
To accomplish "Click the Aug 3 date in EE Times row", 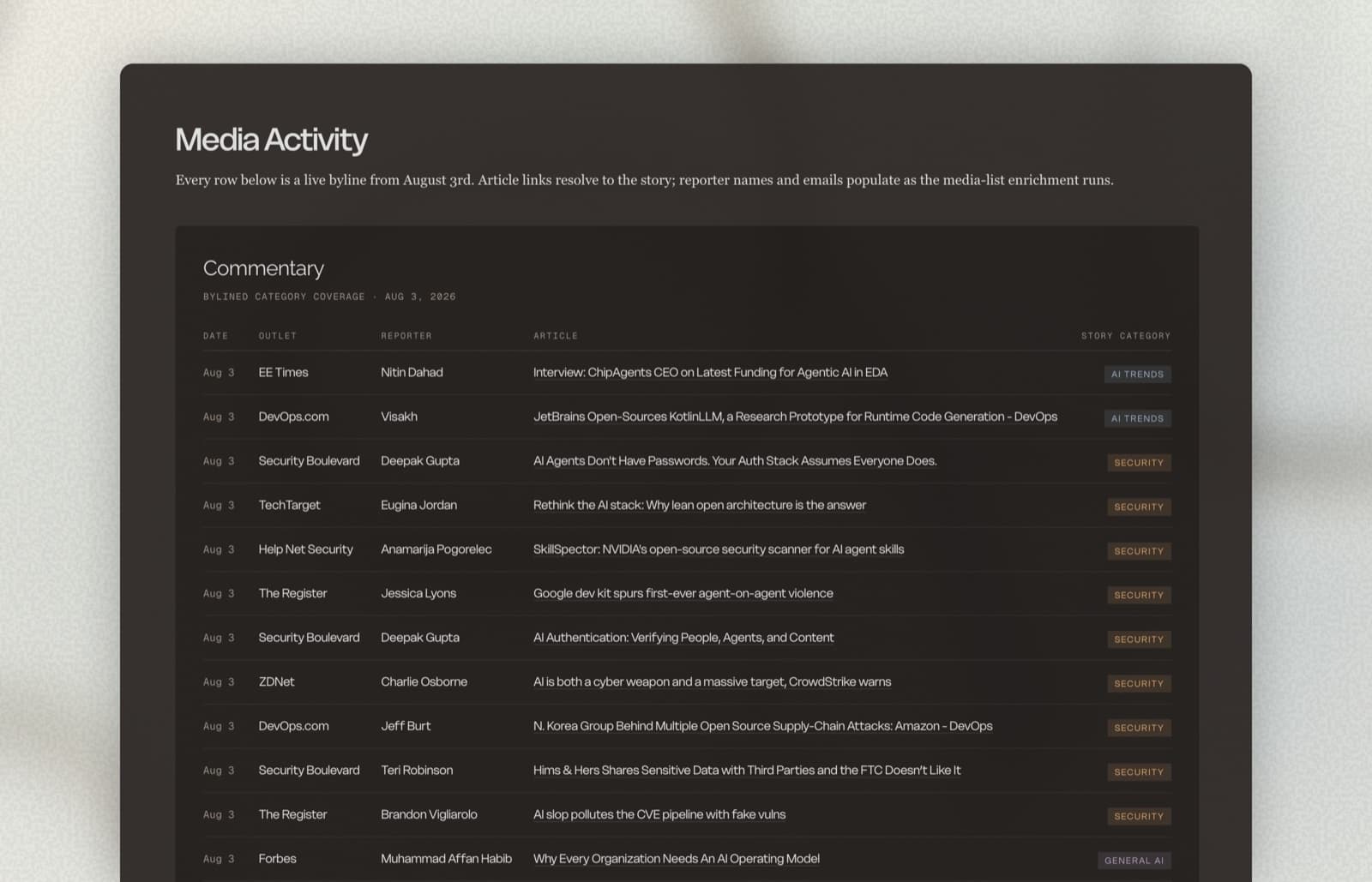I will click(219, 373).
